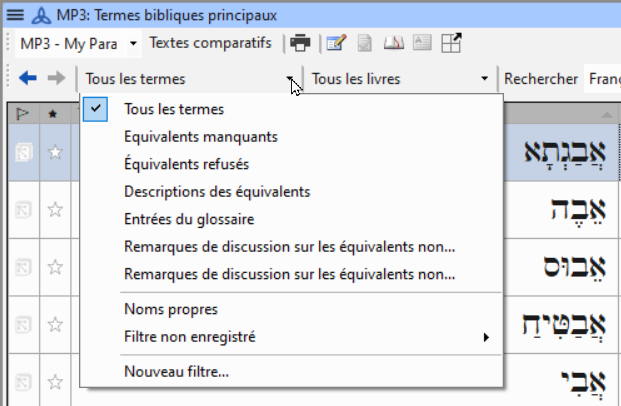Click the blue back arrow
The image size is (621, 406).
[x=28, y=78]
